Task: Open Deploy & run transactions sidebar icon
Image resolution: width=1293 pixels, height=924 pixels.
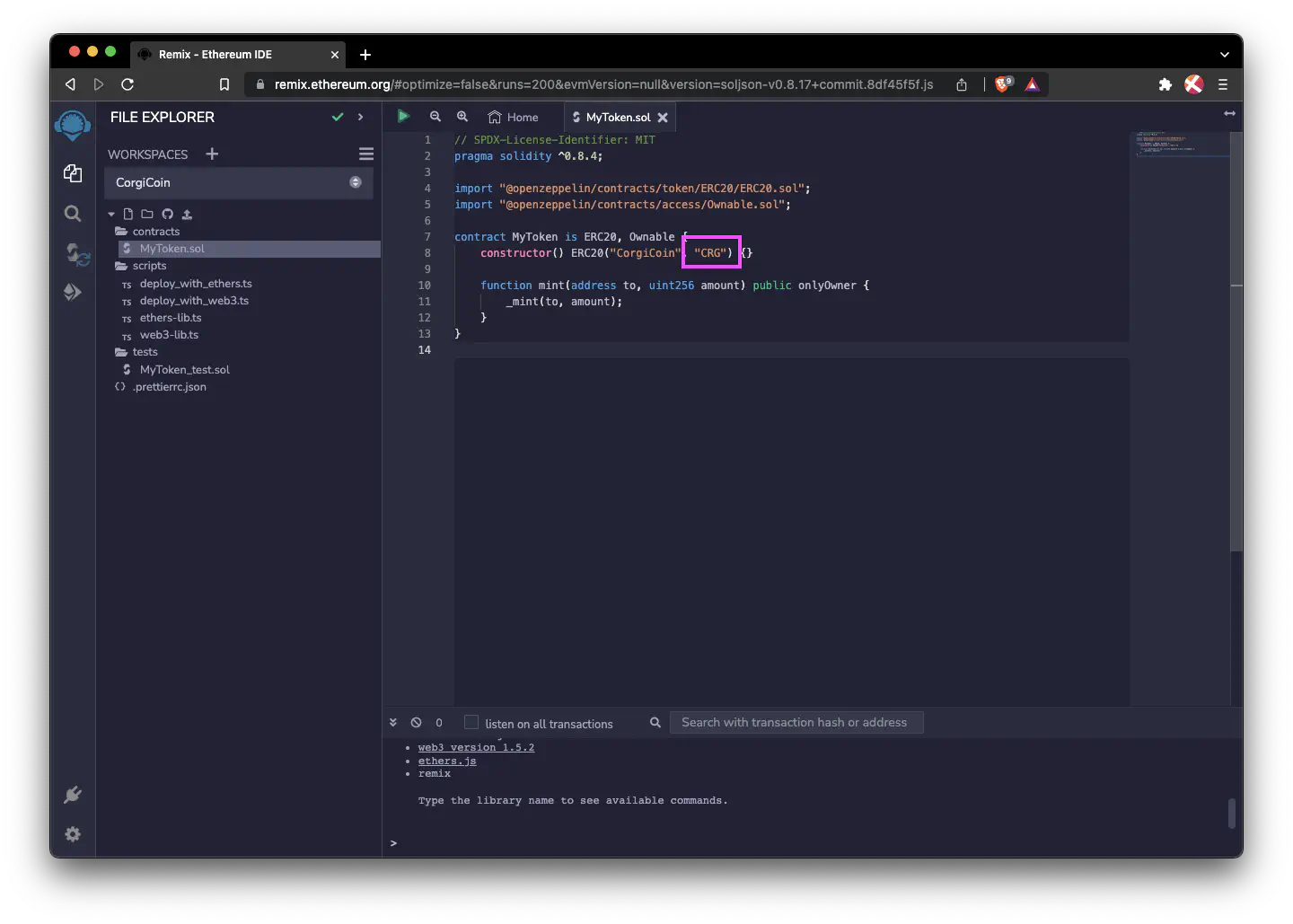Action: point(73,292)
